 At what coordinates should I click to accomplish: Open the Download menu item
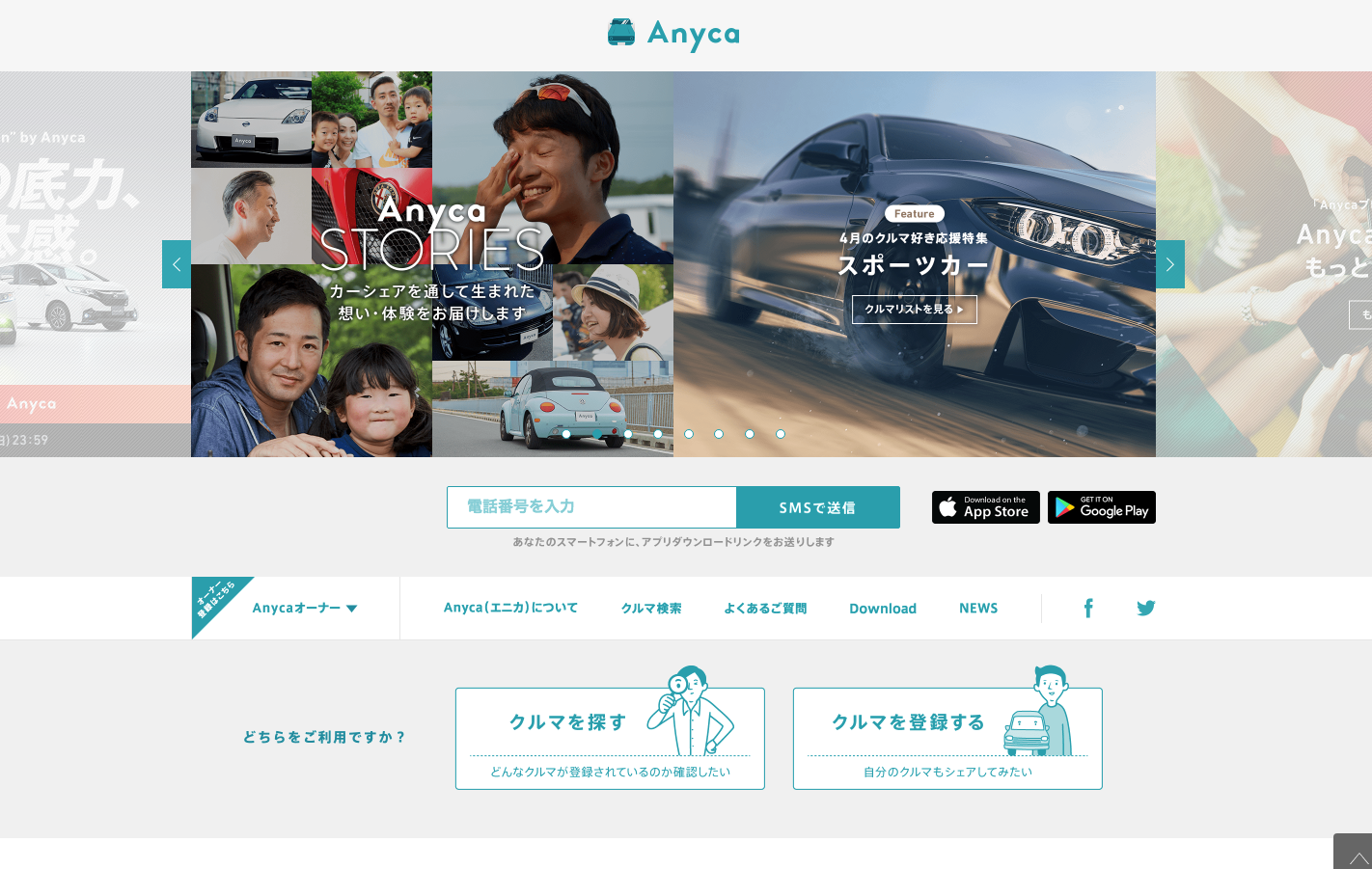pos(883,609)
